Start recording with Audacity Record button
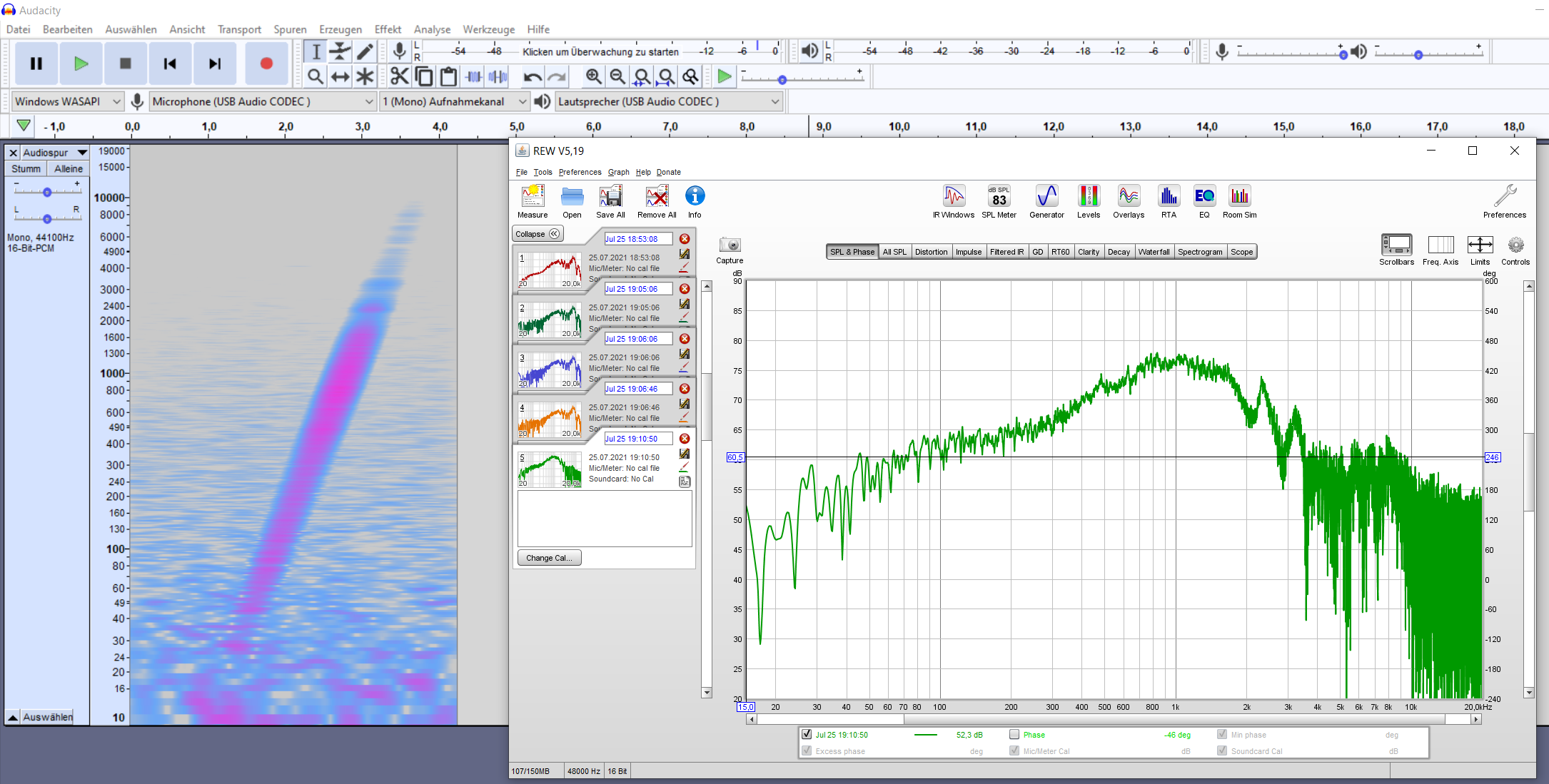 click(x=266, y=63)
